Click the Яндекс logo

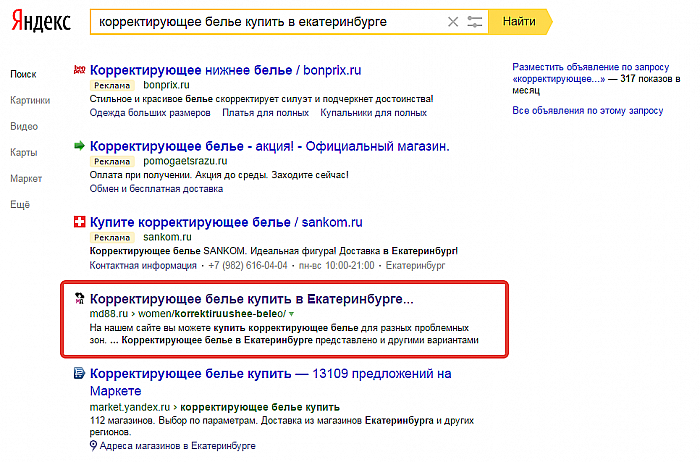41,21
